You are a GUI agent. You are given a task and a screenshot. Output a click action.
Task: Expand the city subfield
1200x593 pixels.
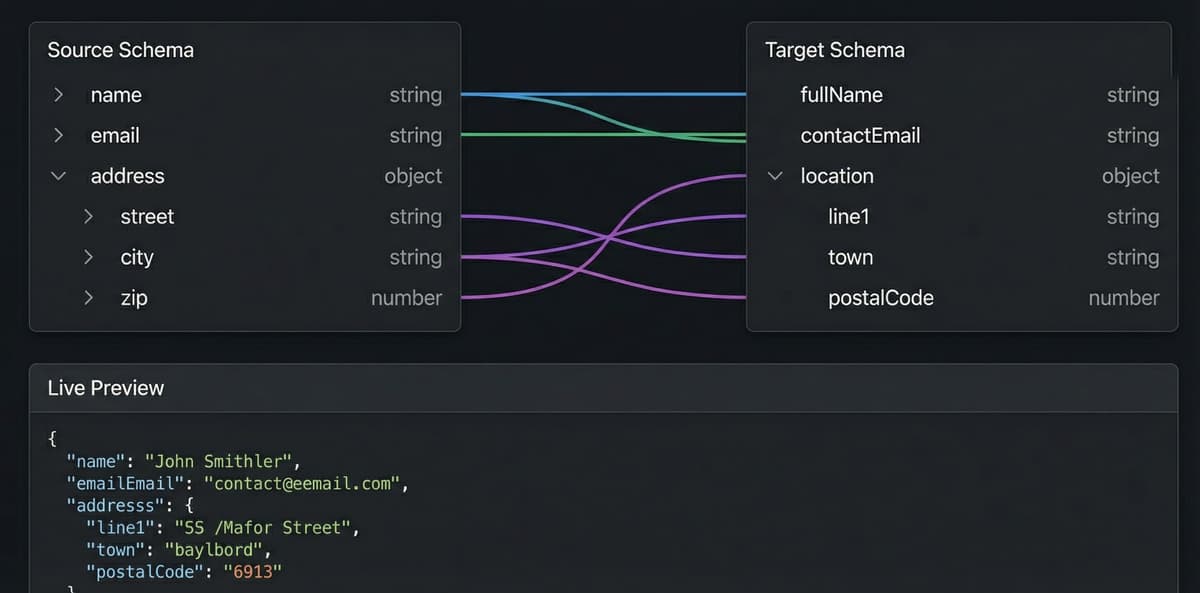(x=88, y=257)
